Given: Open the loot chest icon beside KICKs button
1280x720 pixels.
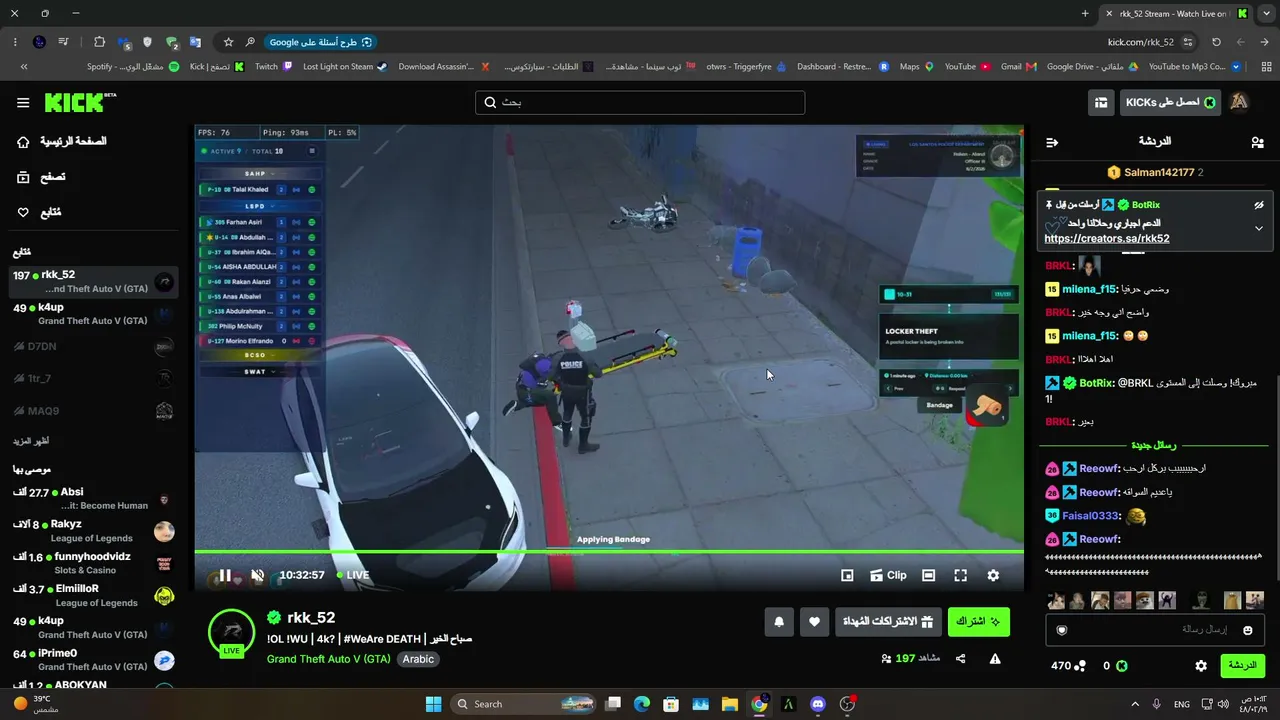Looking at the screenshot, I should pos(1101,102).
